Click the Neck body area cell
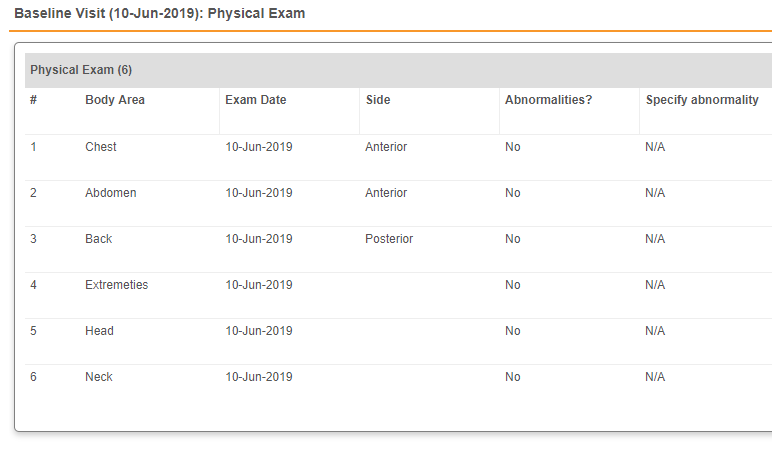 (x=99, y=377)
